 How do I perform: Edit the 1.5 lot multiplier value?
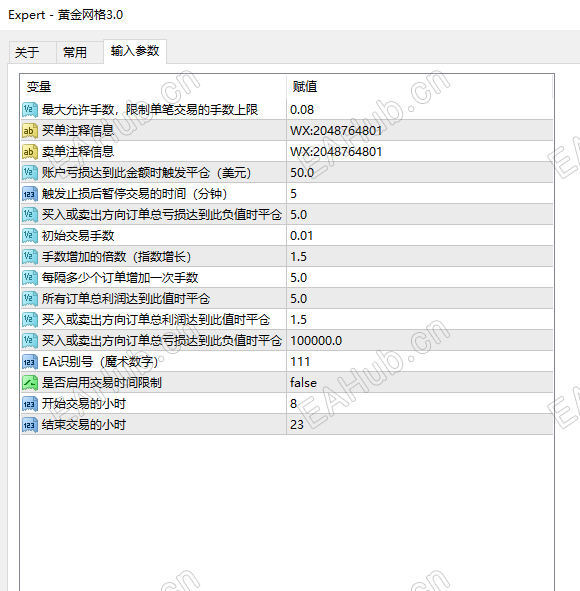tap(419, 257)
